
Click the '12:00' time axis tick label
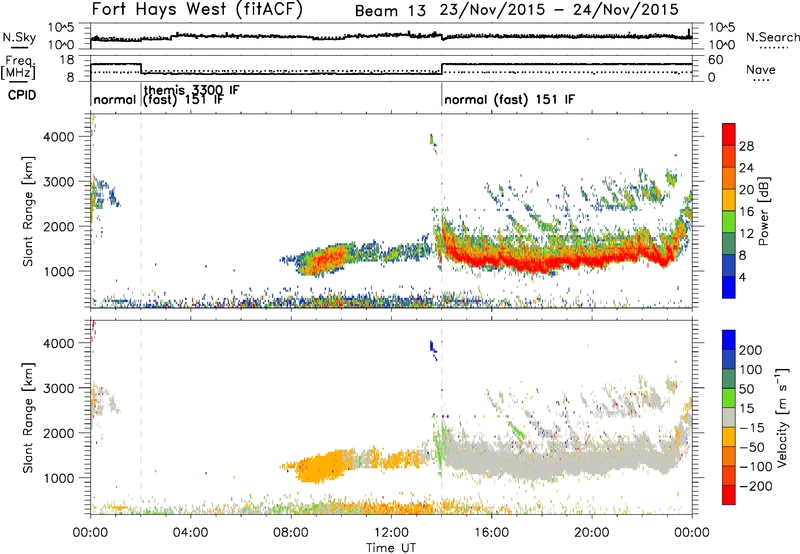(x=391, y=533)
